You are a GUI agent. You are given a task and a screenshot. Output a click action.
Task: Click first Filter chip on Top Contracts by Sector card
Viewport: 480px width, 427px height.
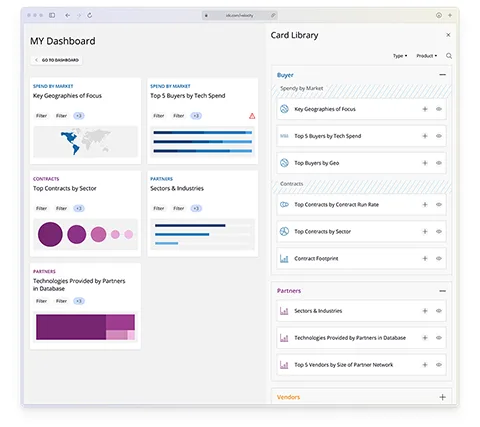41,208
